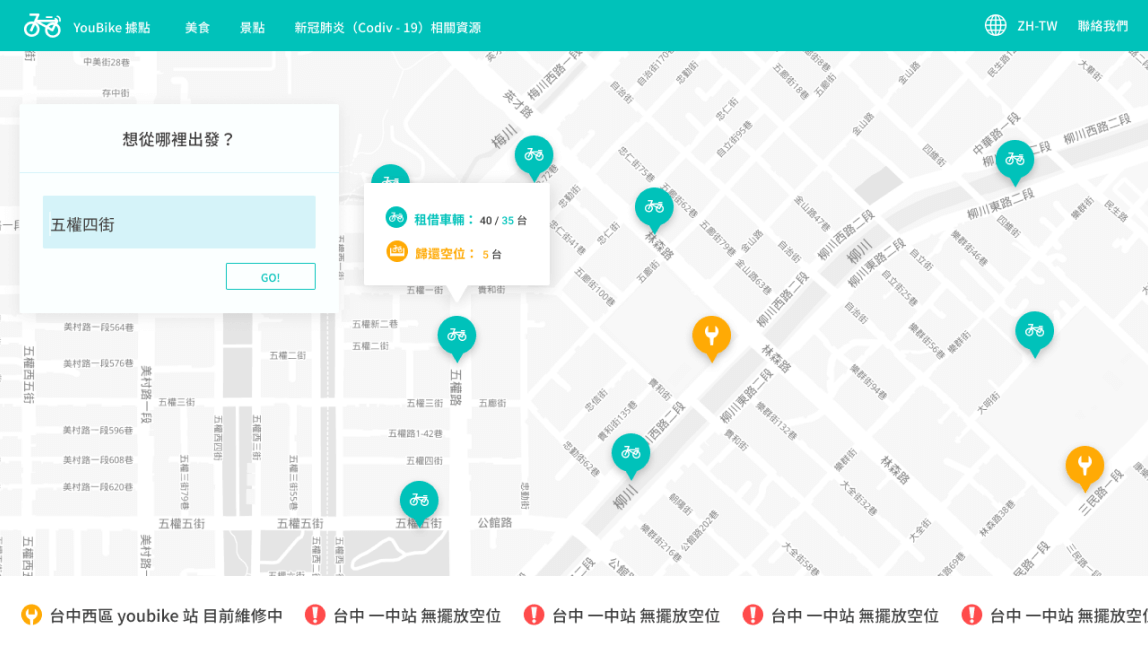Click the second red alert icon in ticker
The image size is (1148, 646).
click(x=534, y=615)
